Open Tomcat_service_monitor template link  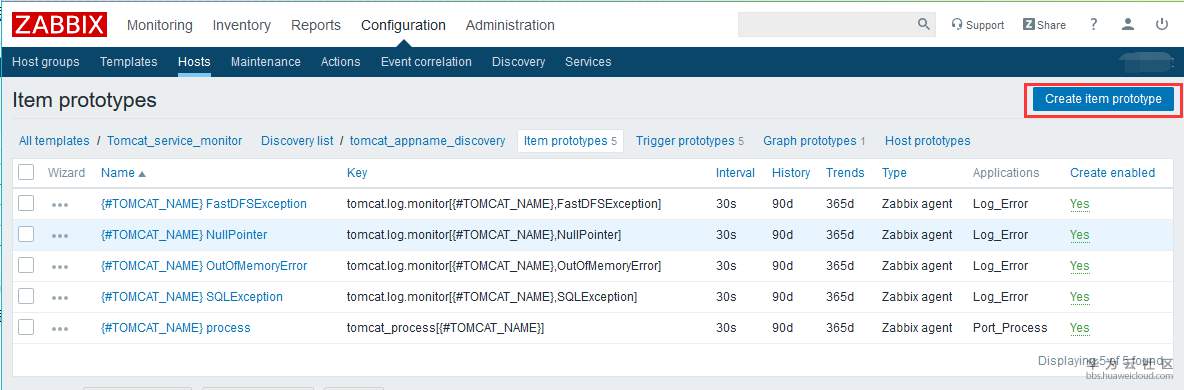pos(174,141)
